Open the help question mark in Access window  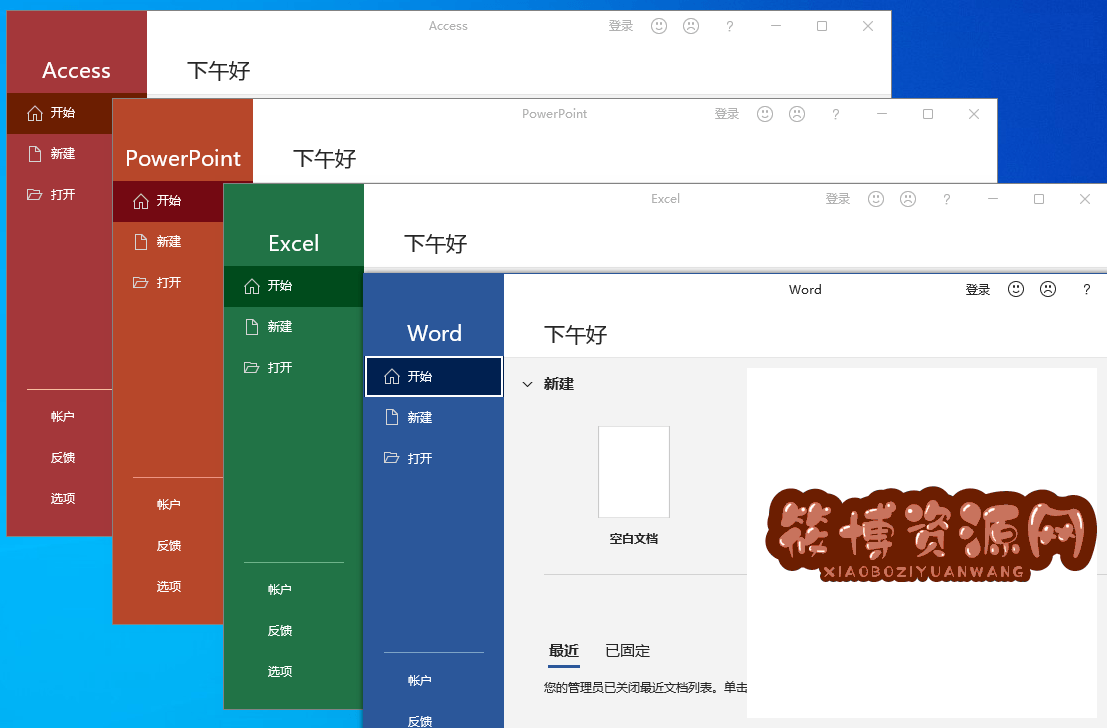pos(729,26)
